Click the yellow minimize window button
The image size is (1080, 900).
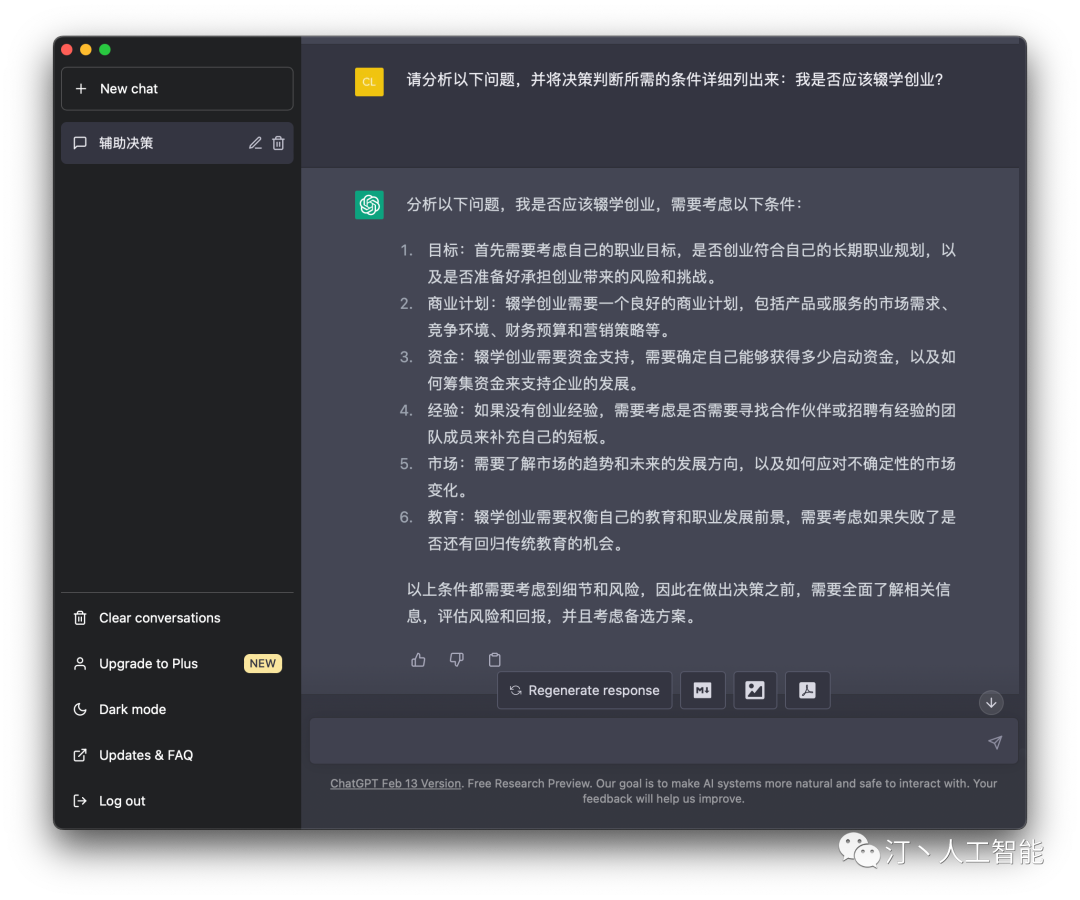coord(86,50)
